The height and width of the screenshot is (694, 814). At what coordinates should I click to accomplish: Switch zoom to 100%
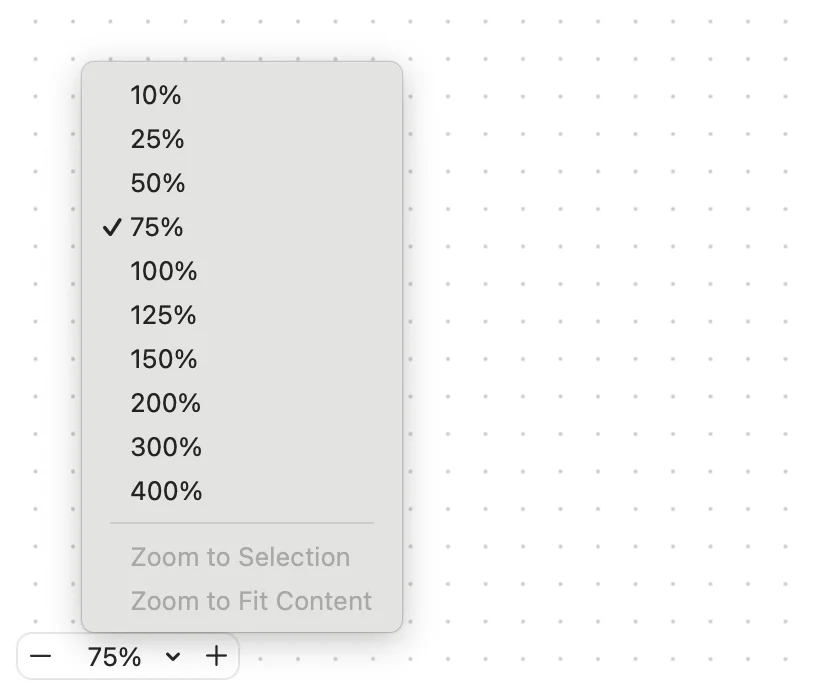164,272
